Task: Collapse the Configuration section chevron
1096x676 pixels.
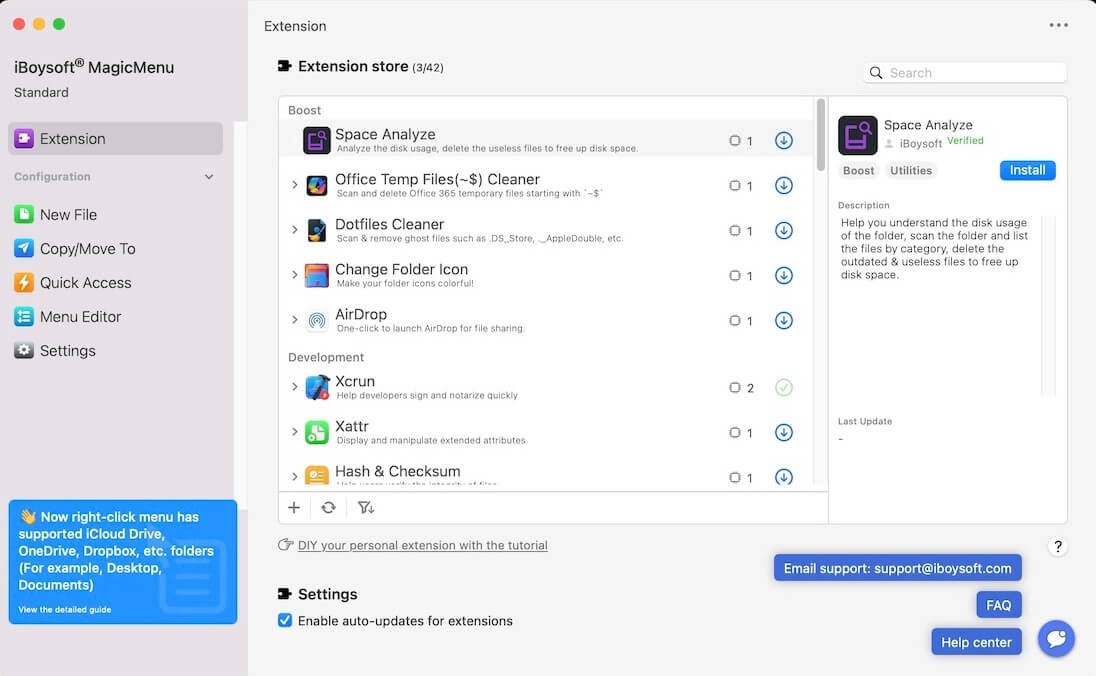Action: click(209, 177)
